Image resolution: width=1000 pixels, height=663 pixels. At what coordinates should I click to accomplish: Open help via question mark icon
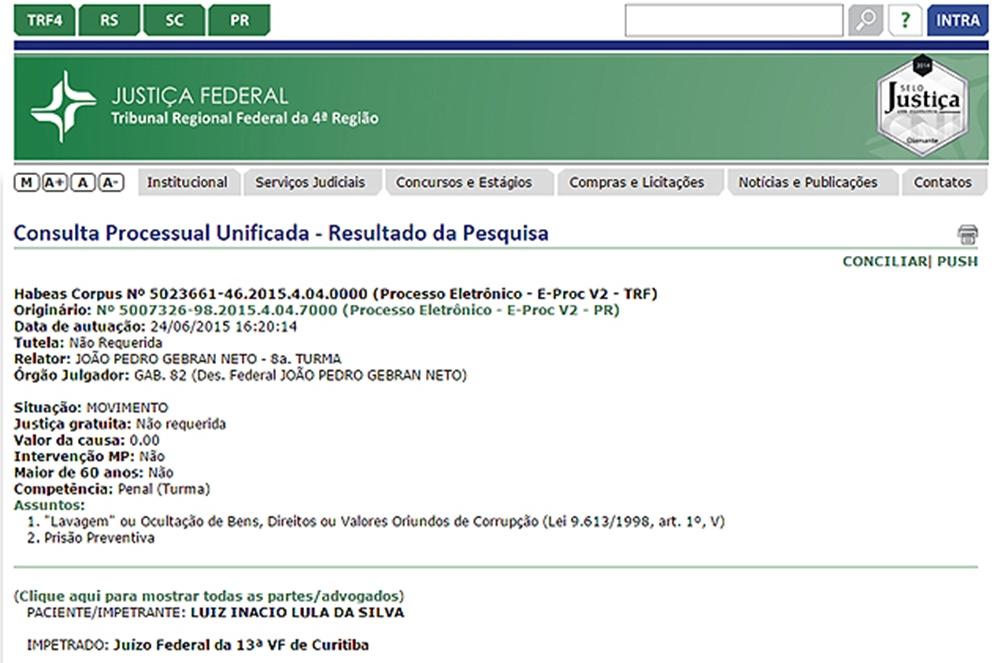tap(905, 20)
